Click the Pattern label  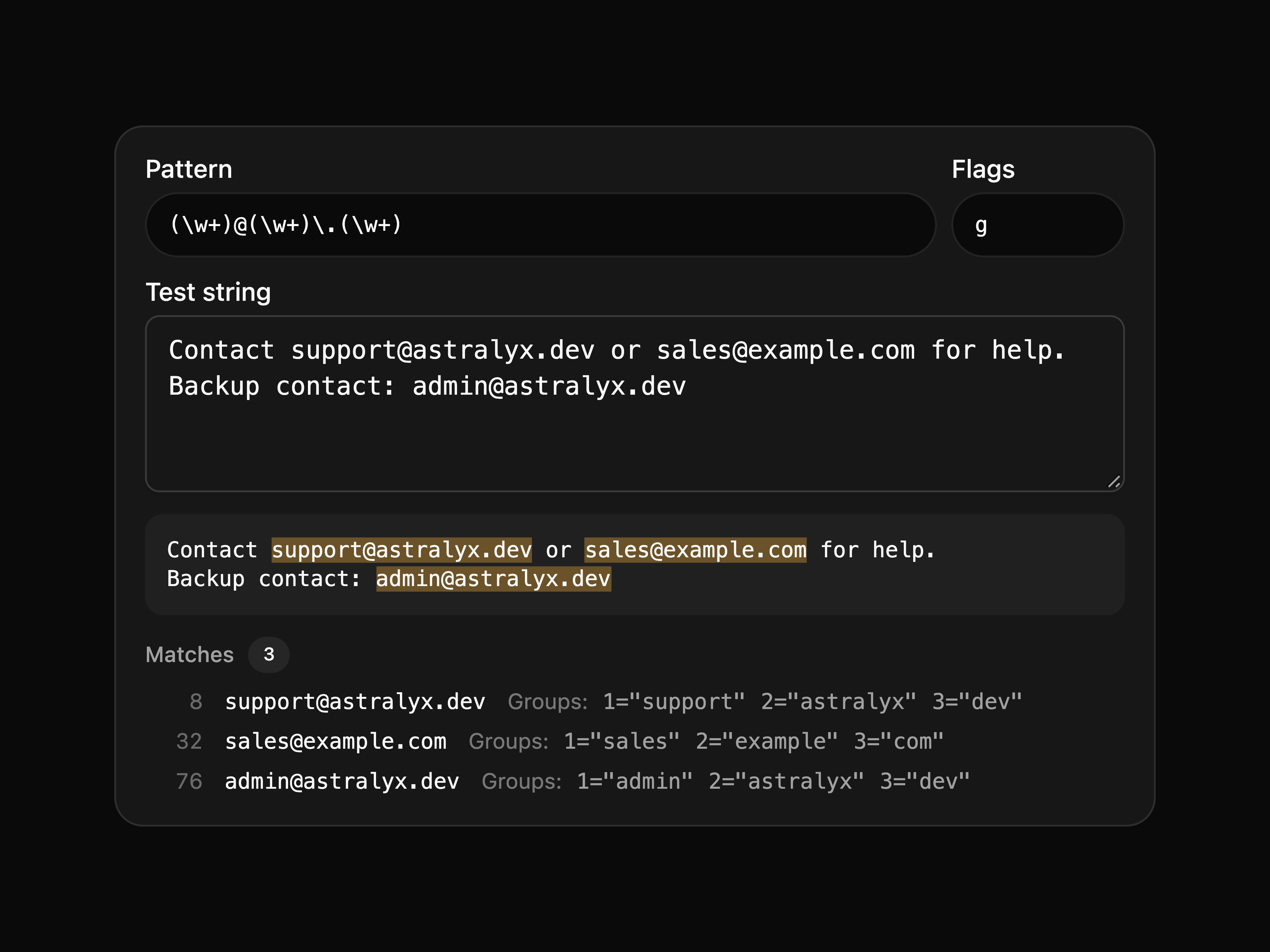tap(189, 169)
